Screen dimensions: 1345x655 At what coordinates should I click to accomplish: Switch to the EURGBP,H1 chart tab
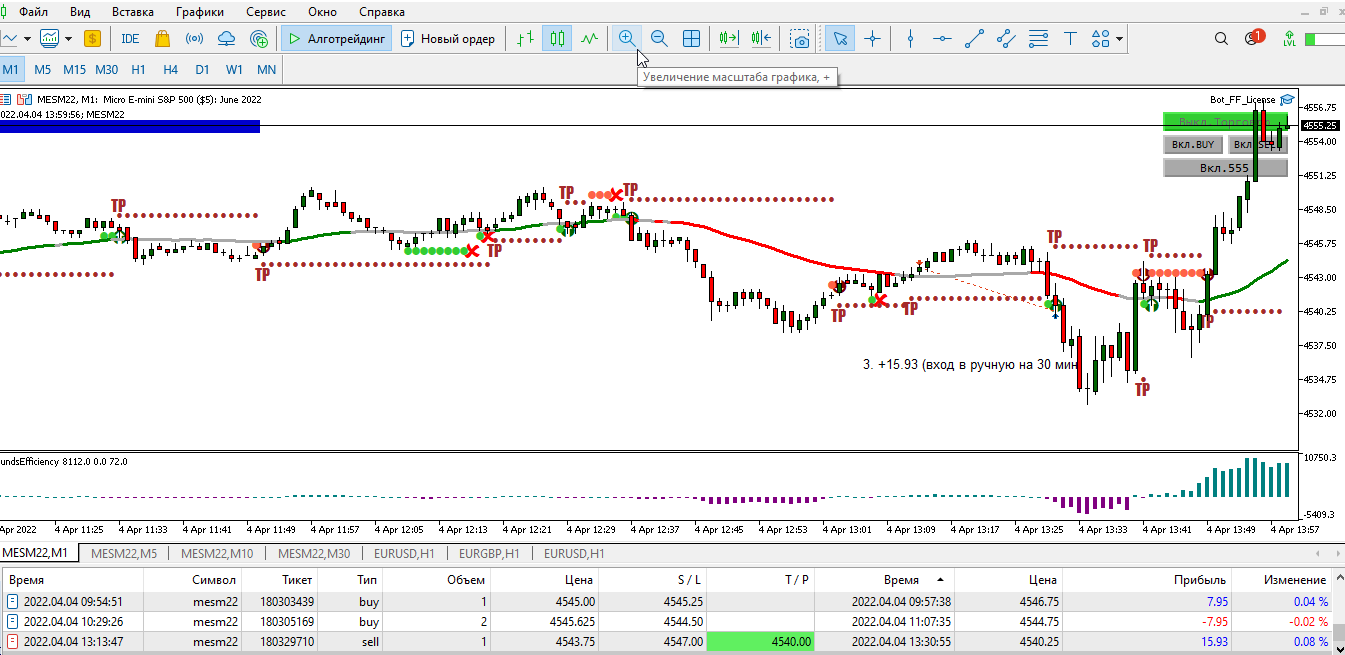[489, 553]
